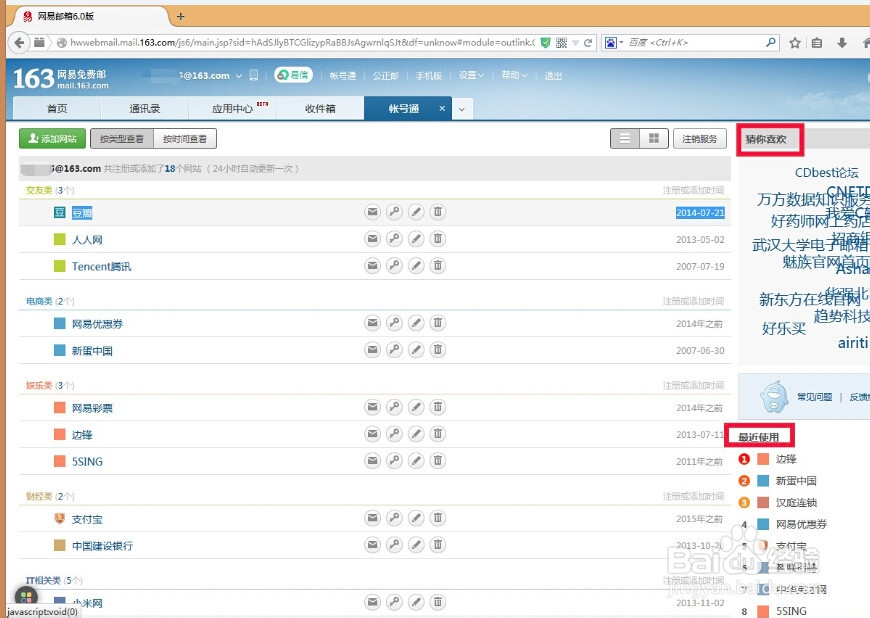Click the pencil icon in the 网易彩票 row

click(x=416, y=407)
